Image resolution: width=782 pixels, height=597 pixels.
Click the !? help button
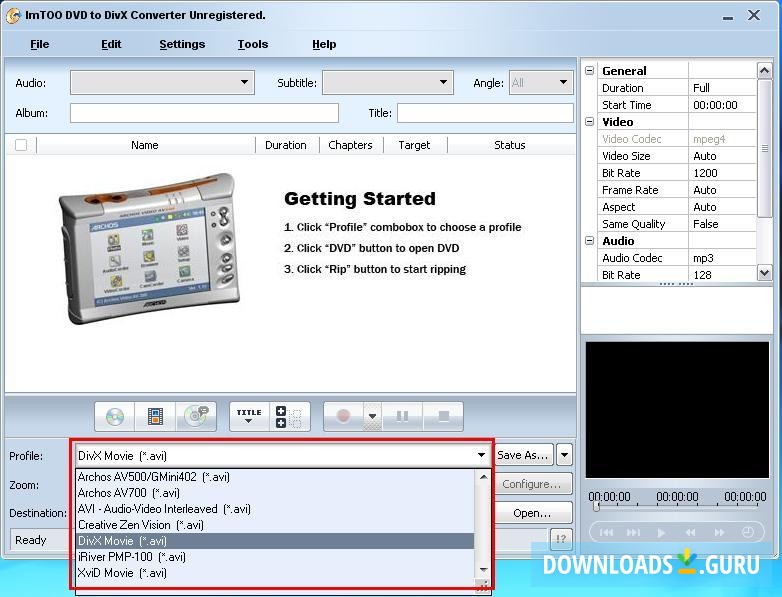point(561,539)
